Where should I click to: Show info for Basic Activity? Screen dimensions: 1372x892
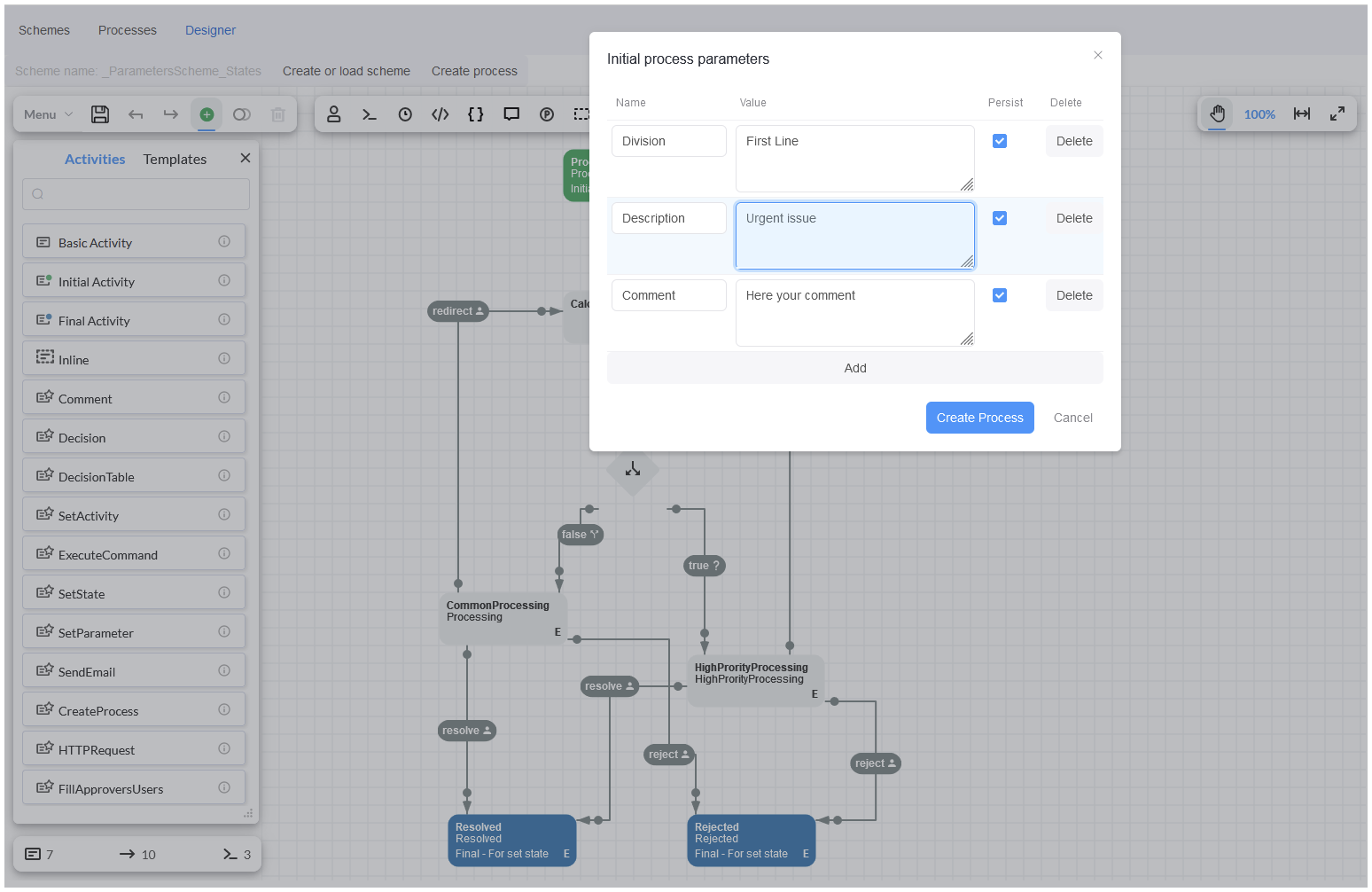tap(224, 241)
